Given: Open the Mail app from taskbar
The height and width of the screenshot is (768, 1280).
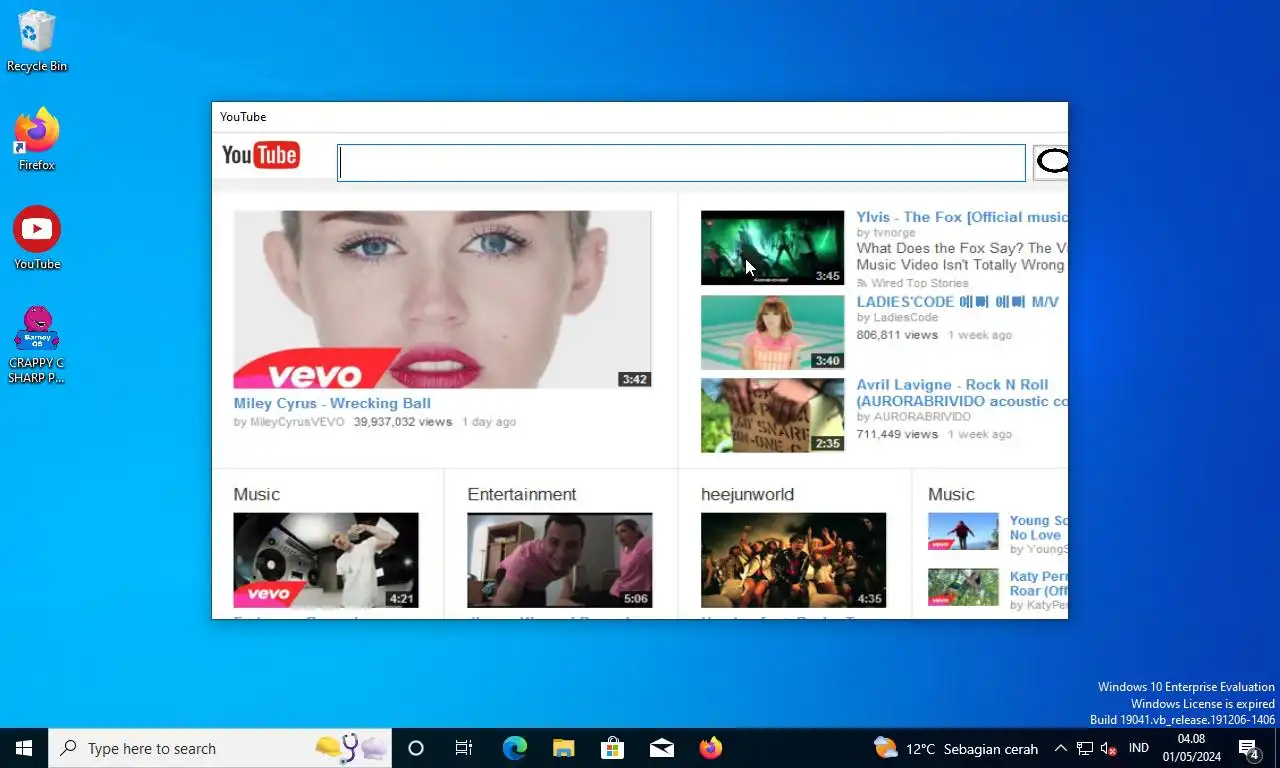Looking at the screenshot, I should tap(661, 748).
